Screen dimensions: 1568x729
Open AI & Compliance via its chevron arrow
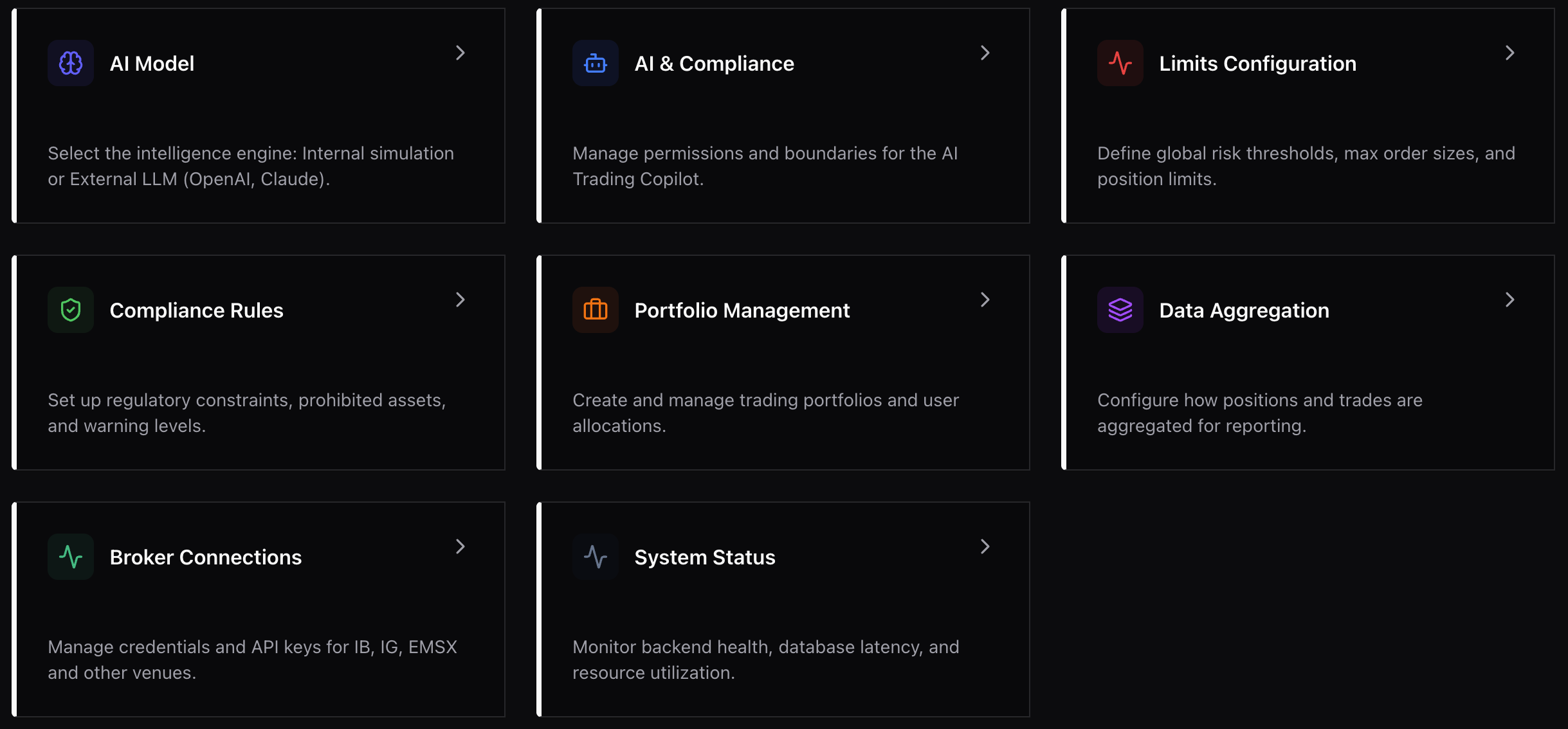(985, 53)
